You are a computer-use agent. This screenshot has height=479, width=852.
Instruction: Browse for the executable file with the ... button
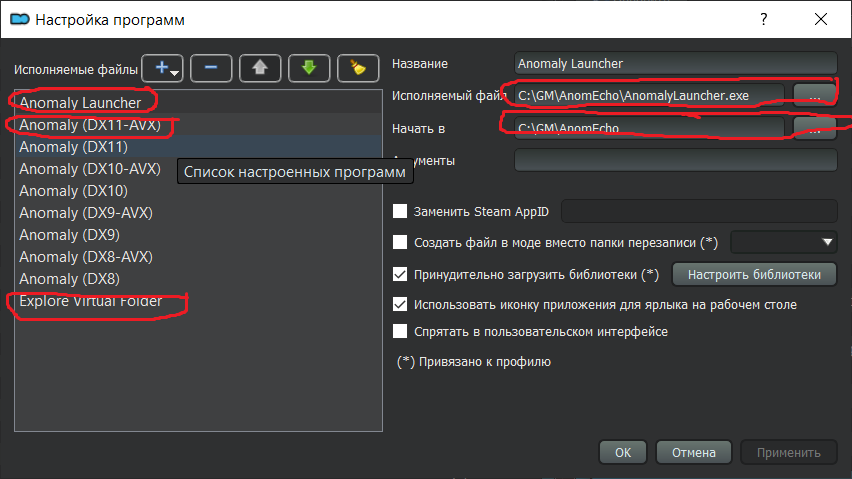[815, 96]
